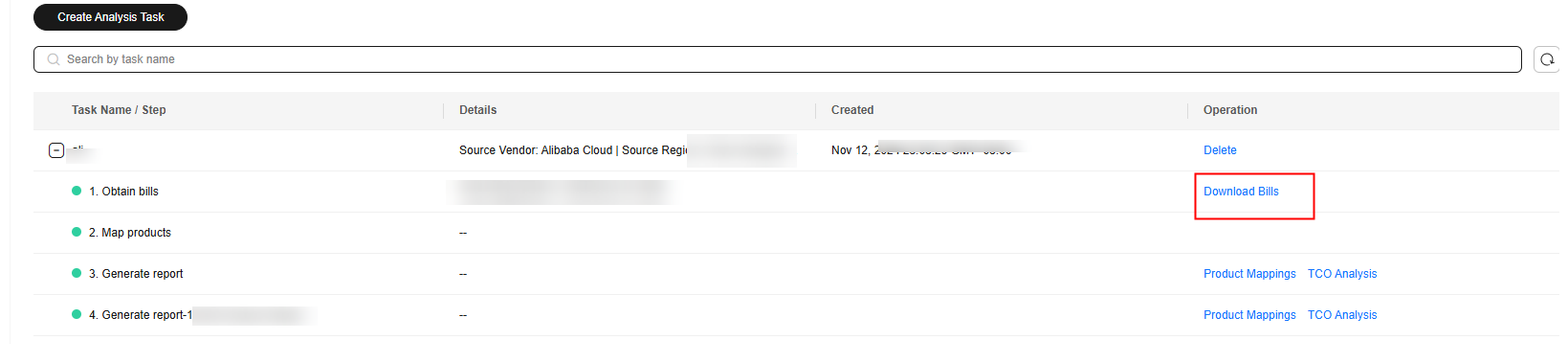This screenshot has width=1568, height=363.
Task: Click green status dot of Obtain bills
Action: pos(77,191)
